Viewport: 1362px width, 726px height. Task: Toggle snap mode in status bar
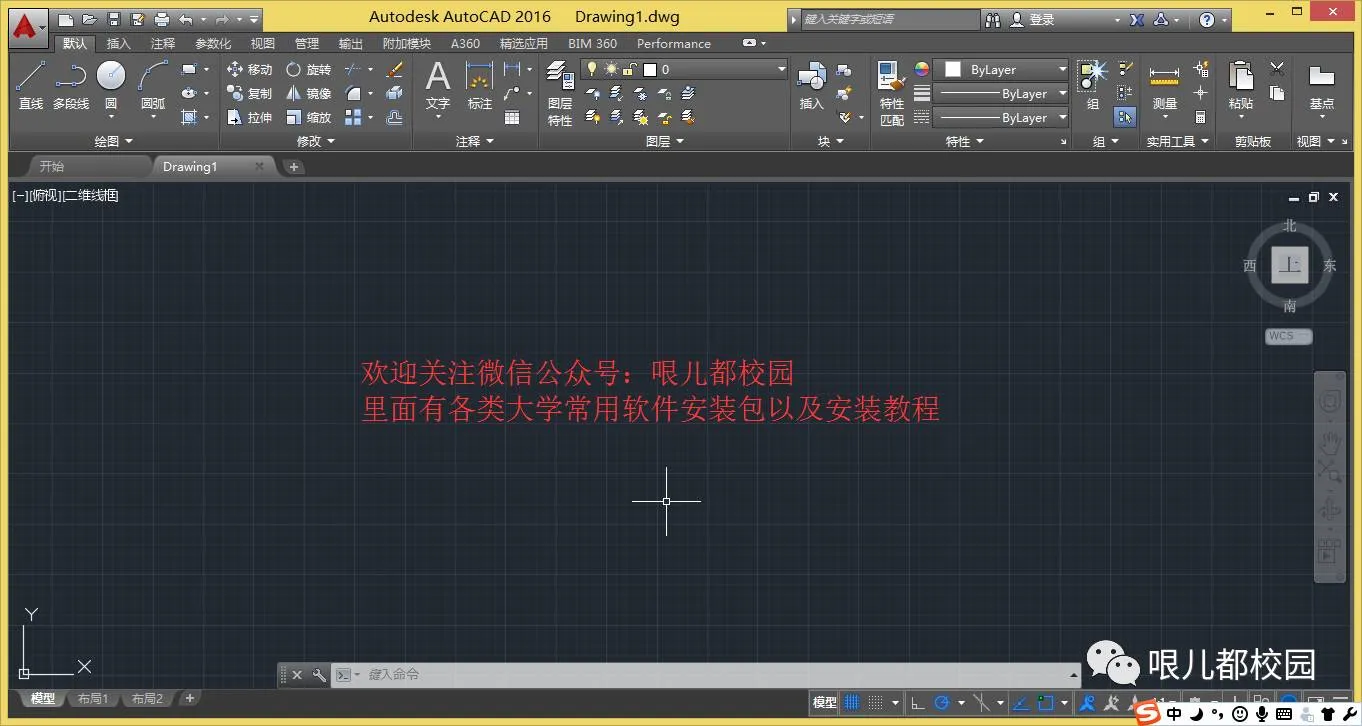click(x=875, y=703)
